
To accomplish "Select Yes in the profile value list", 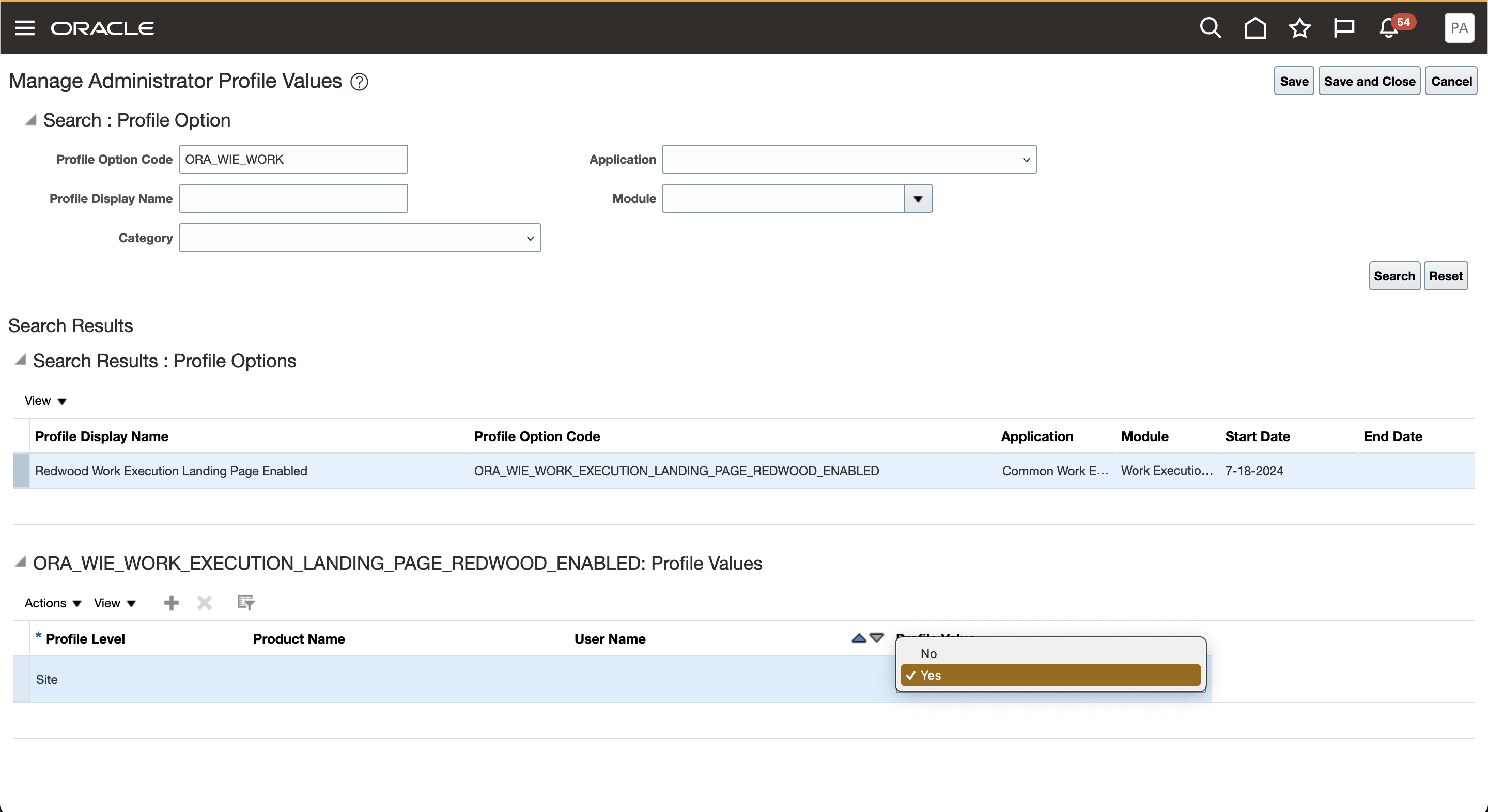I will pos(1050,675).
